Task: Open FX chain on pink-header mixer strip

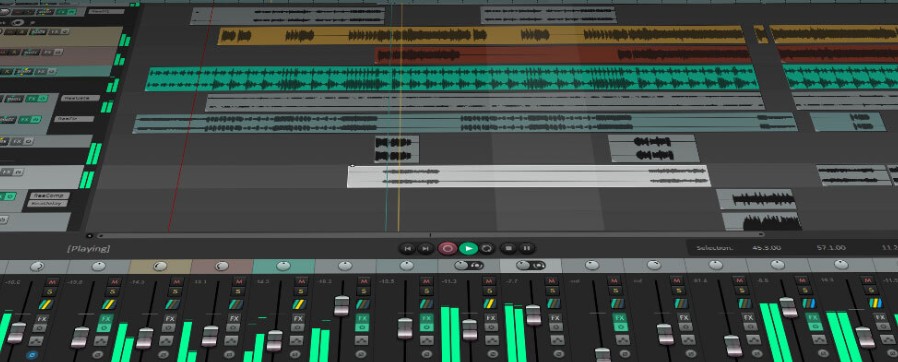Action: (234, 318)
